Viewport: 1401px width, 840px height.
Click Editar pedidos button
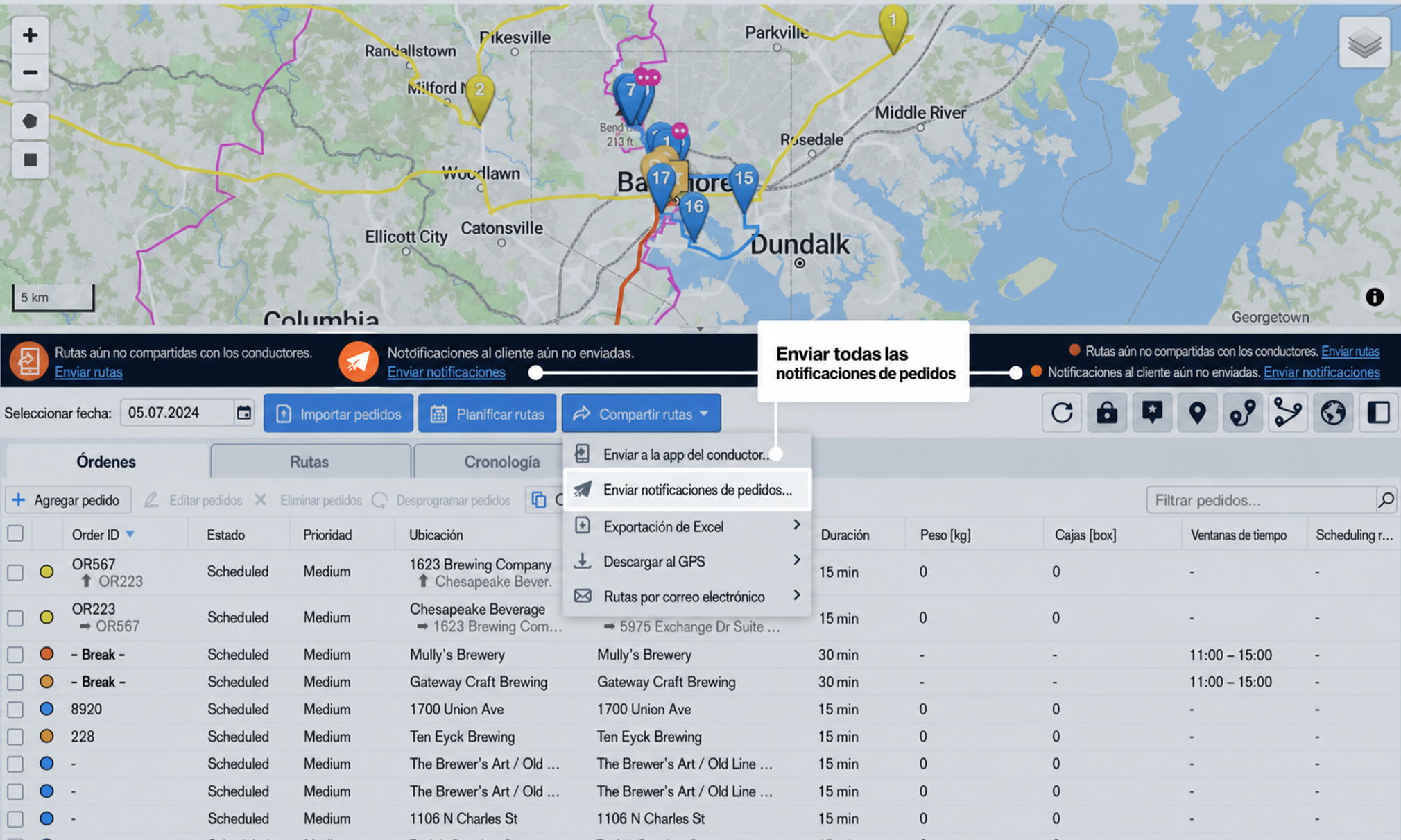coord(194,500)
